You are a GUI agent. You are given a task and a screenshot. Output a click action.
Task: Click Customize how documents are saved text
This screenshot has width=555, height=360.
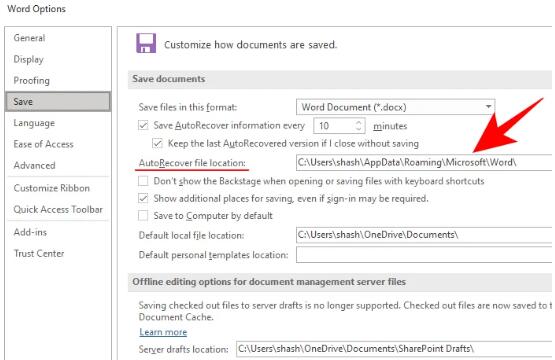[250, 45]
